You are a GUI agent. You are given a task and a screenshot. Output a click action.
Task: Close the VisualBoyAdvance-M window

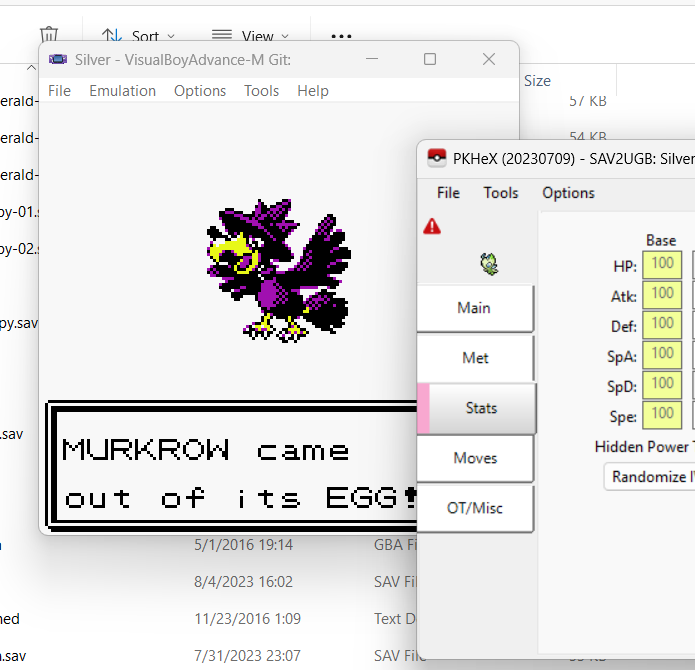pyautogui.click(x=489, y=59)
